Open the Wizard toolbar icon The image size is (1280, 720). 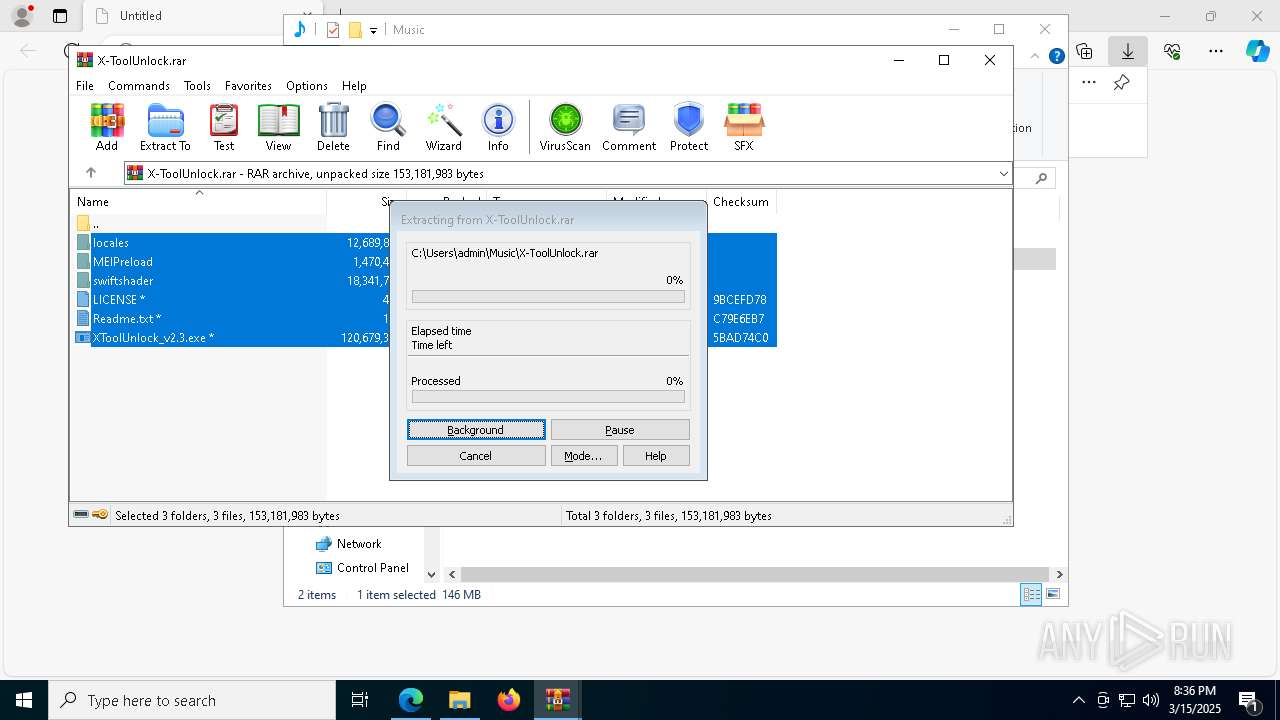[443, 127]
